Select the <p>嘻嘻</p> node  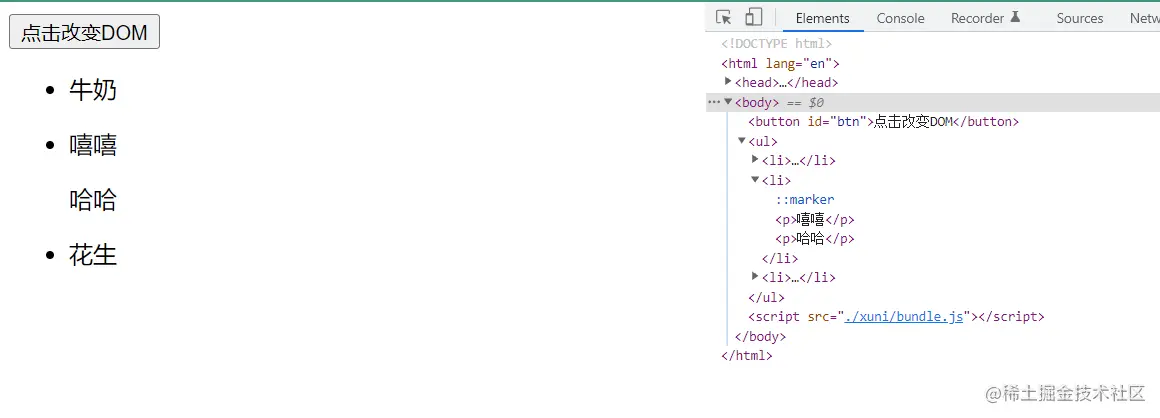pos(815,219)
